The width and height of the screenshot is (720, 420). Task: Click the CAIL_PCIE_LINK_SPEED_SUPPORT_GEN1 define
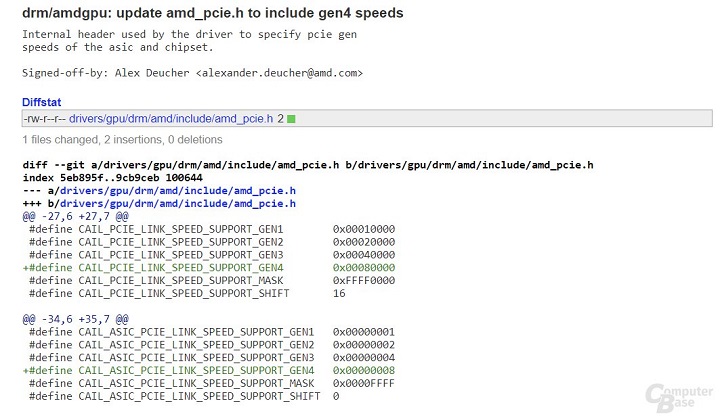click(x=156, y=229)
